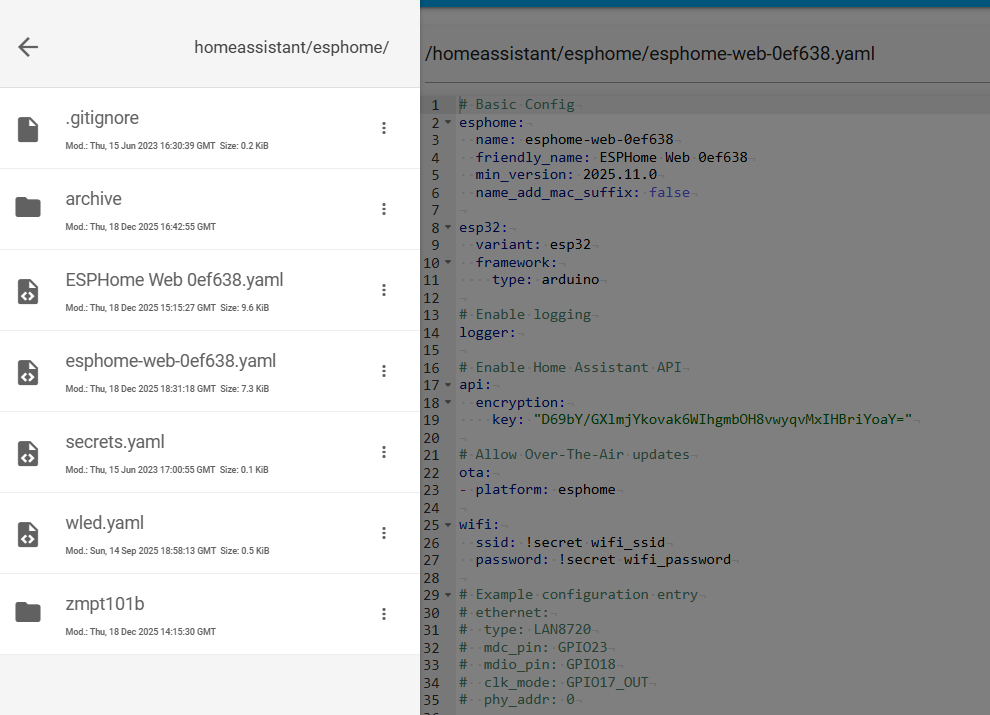This screenshot has width=990, height=715.
Task: Click the secrets.yaml code file icon
Action: click(28, 452)
